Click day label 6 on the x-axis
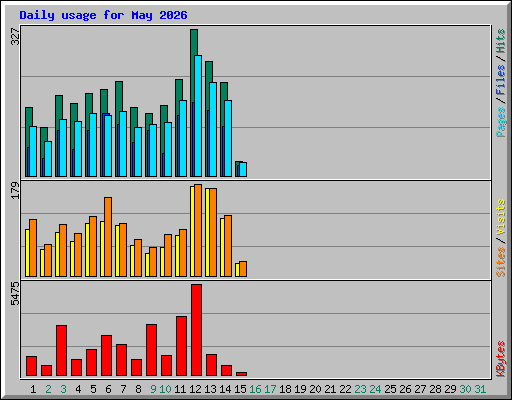The height and width of the screenshot is (400, 512). click(x=108, y=389)
